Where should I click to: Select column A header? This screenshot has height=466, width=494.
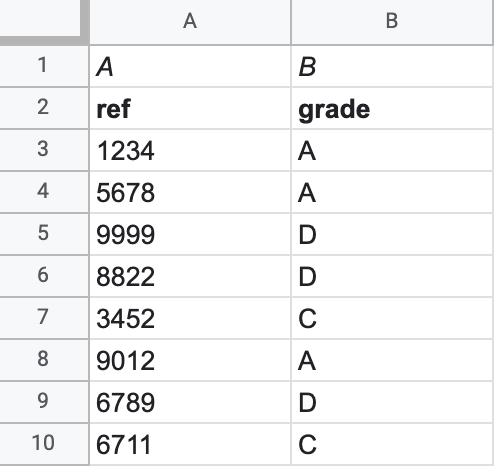coord(190,21)
